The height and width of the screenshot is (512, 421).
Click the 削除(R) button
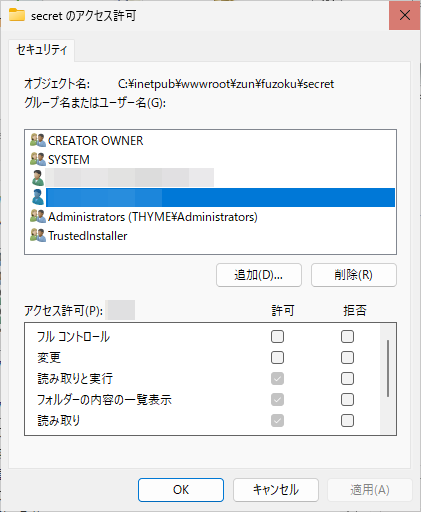click(x=354, y=275)
